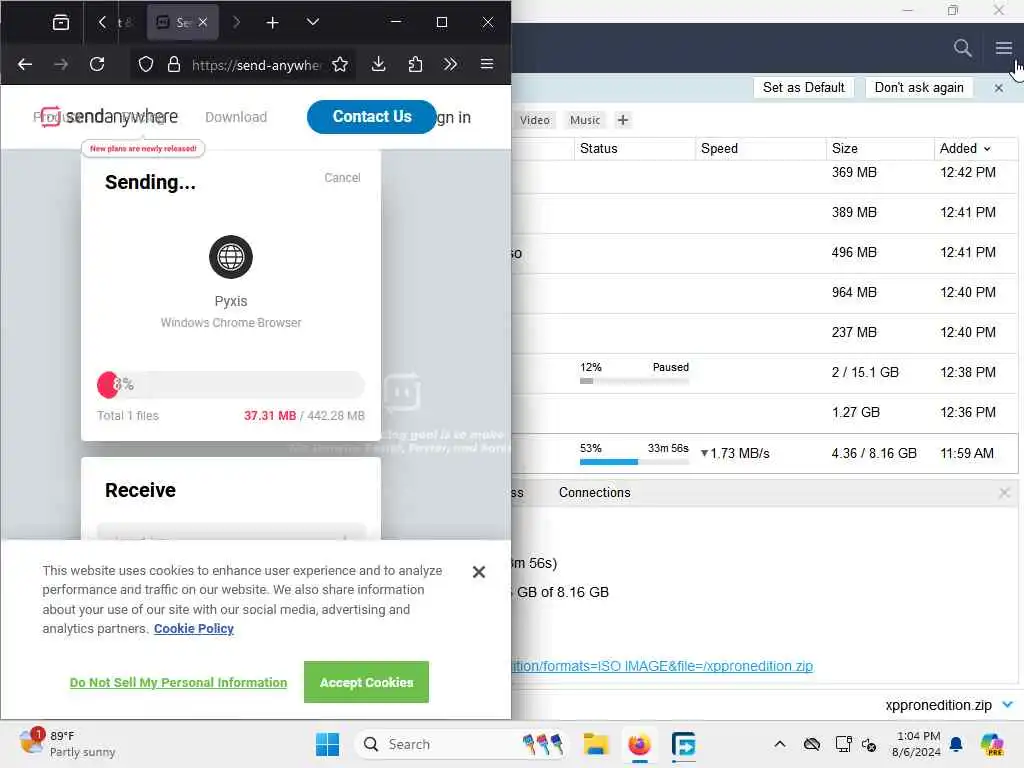Cancel the file sending transfer

(x=342, y=178)
